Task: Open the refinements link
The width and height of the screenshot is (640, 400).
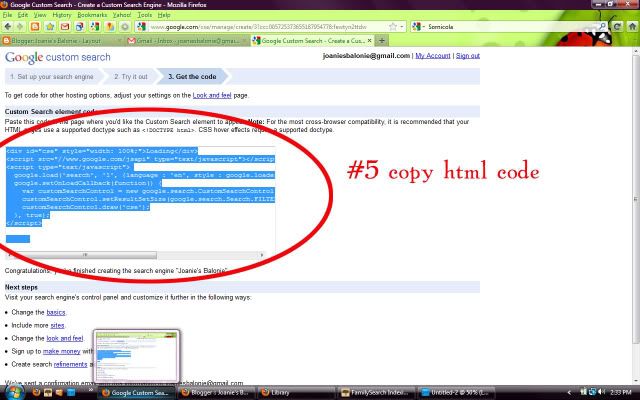Action: pos(70,365)
